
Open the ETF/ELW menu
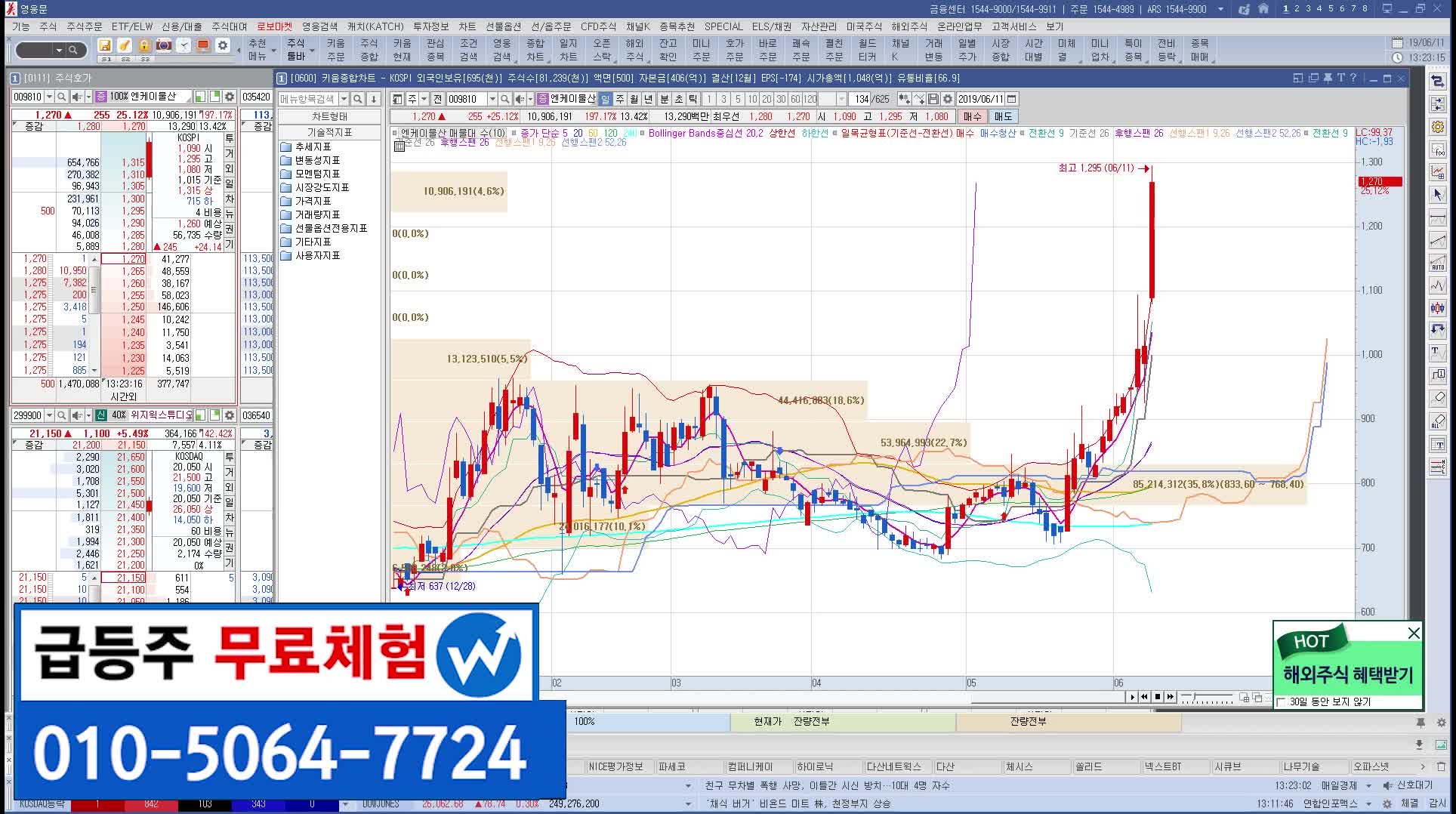click(132, 26)
